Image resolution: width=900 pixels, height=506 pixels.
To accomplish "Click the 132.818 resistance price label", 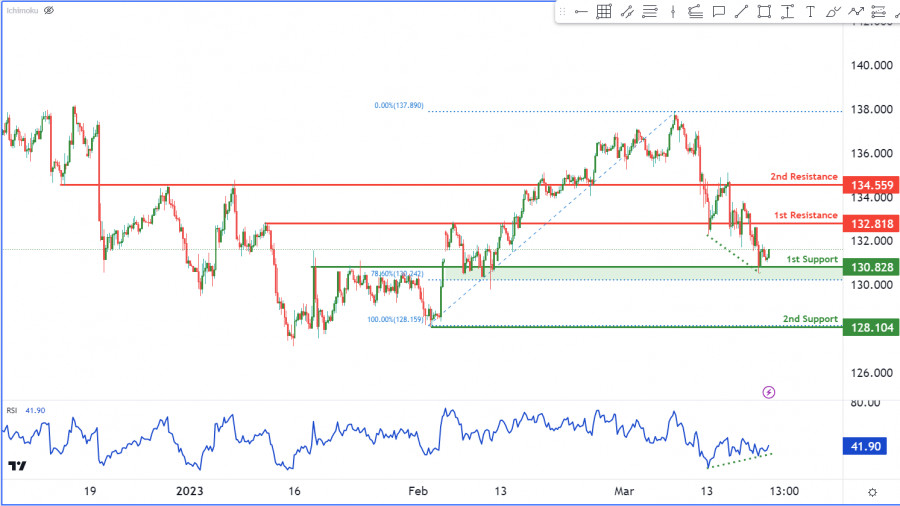I will pyautogui.click(x=871, y=224).
